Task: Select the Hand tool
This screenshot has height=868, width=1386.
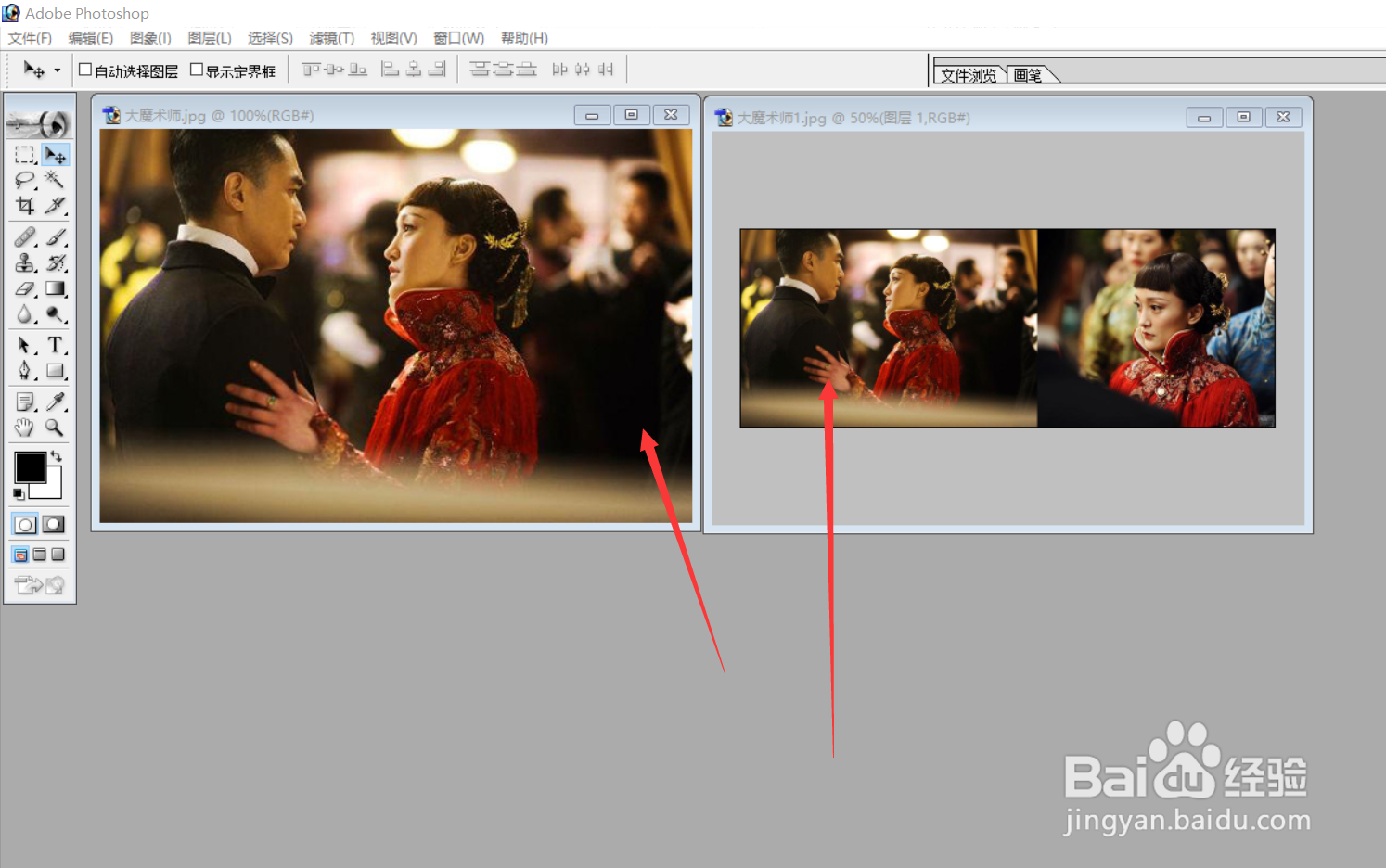Action: (x=25, y=428)
